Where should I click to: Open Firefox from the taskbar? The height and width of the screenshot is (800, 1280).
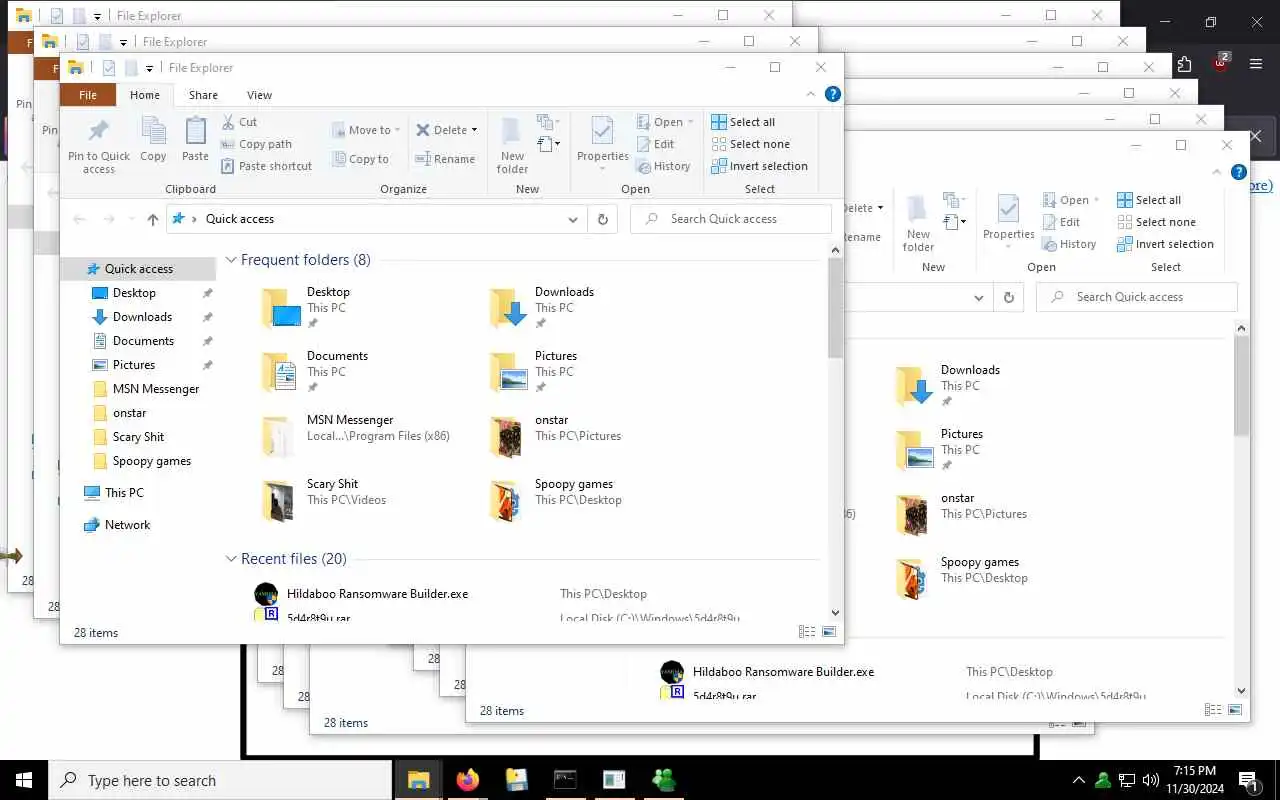click(467, 780)
